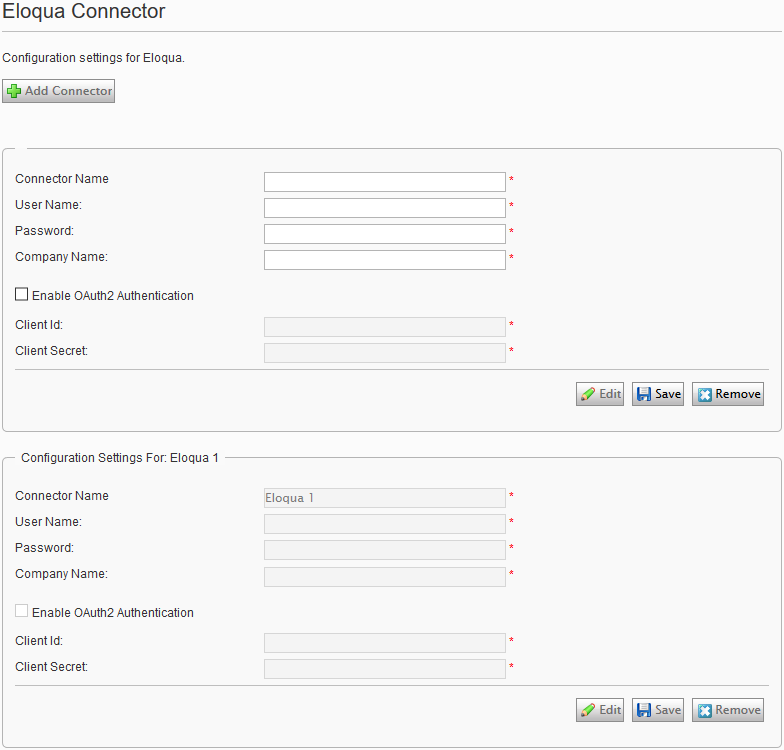This screenshot has height=750, width=784.
Task: Click the 'Configuration settings for Eloqua.' text
Action: point(94,58)
